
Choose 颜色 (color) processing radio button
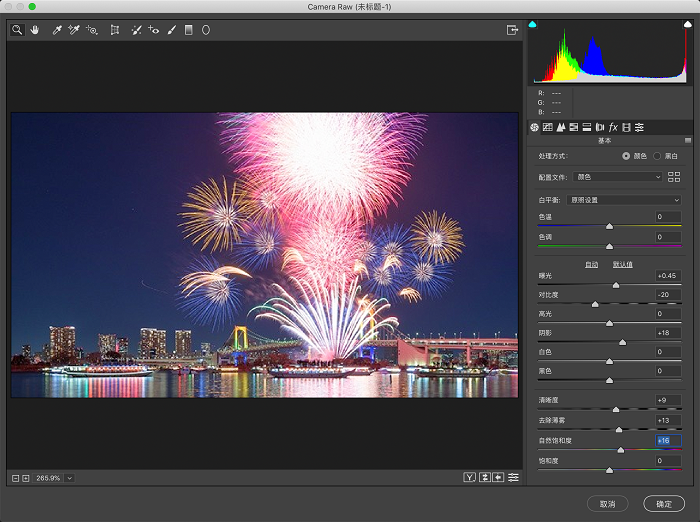tap(626, 156)
